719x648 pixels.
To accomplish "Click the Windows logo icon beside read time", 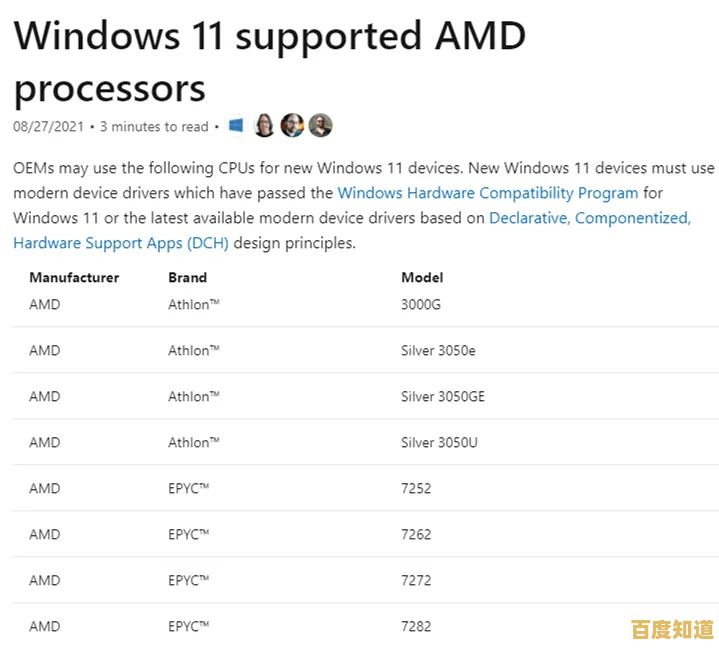I will pos(236,126).
